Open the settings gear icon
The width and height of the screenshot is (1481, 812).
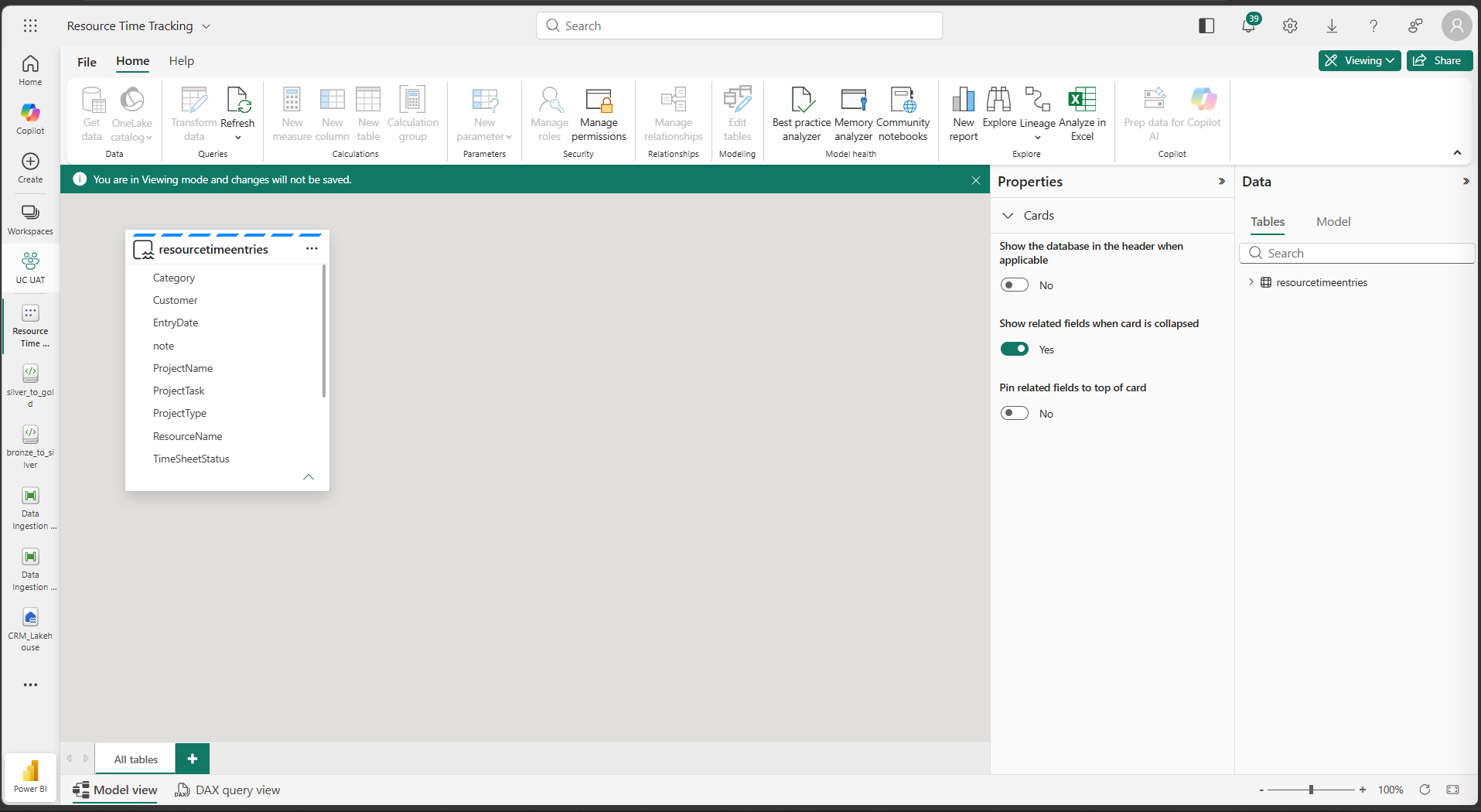[x=1290, y=26]
